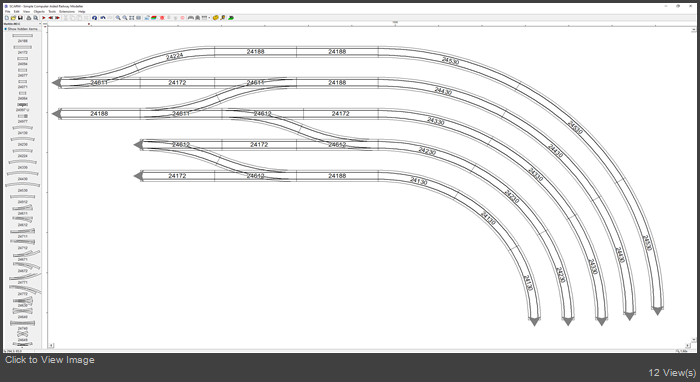Expand the dropdown arrow beside the grid icon
The width and height of the screenshot is (700, 382).
[209, 18]
